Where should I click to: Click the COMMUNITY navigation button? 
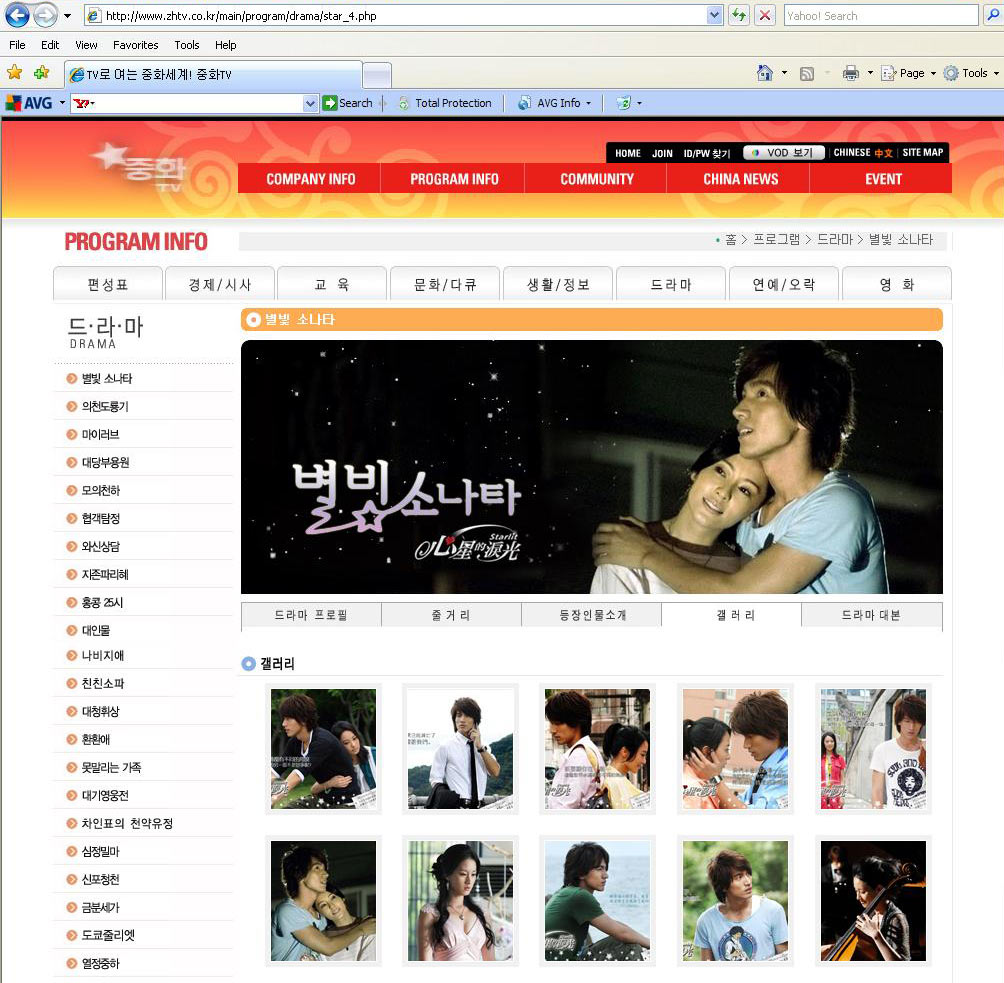coord(597,179)
